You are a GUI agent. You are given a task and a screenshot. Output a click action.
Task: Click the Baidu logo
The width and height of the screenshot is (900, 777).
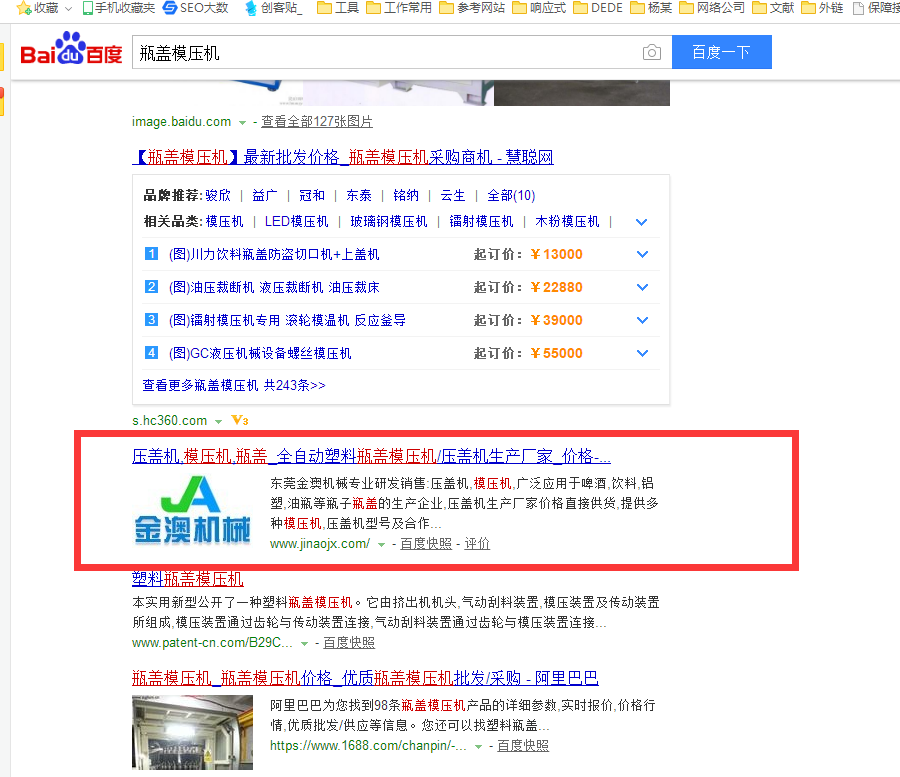point(68,51)
